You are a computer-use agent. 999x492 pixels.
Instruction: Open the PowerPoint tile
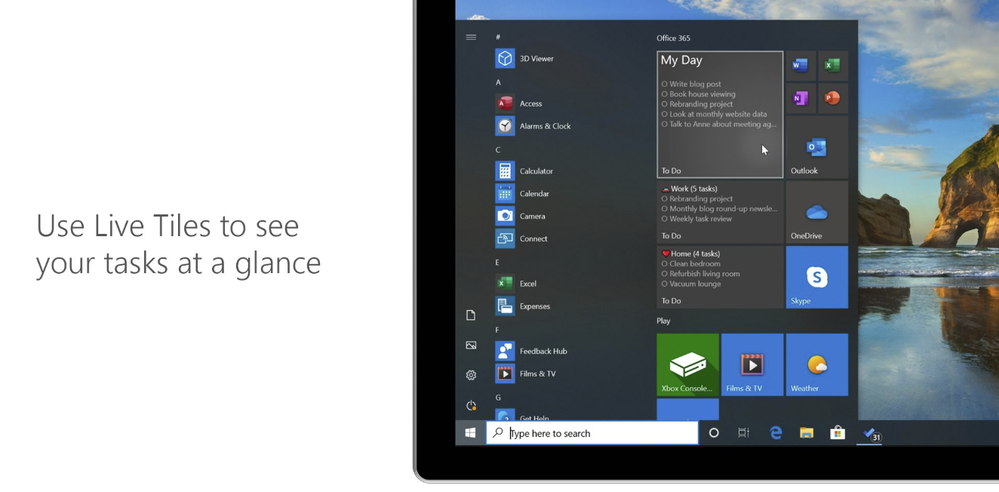click(x=833, y=98)
